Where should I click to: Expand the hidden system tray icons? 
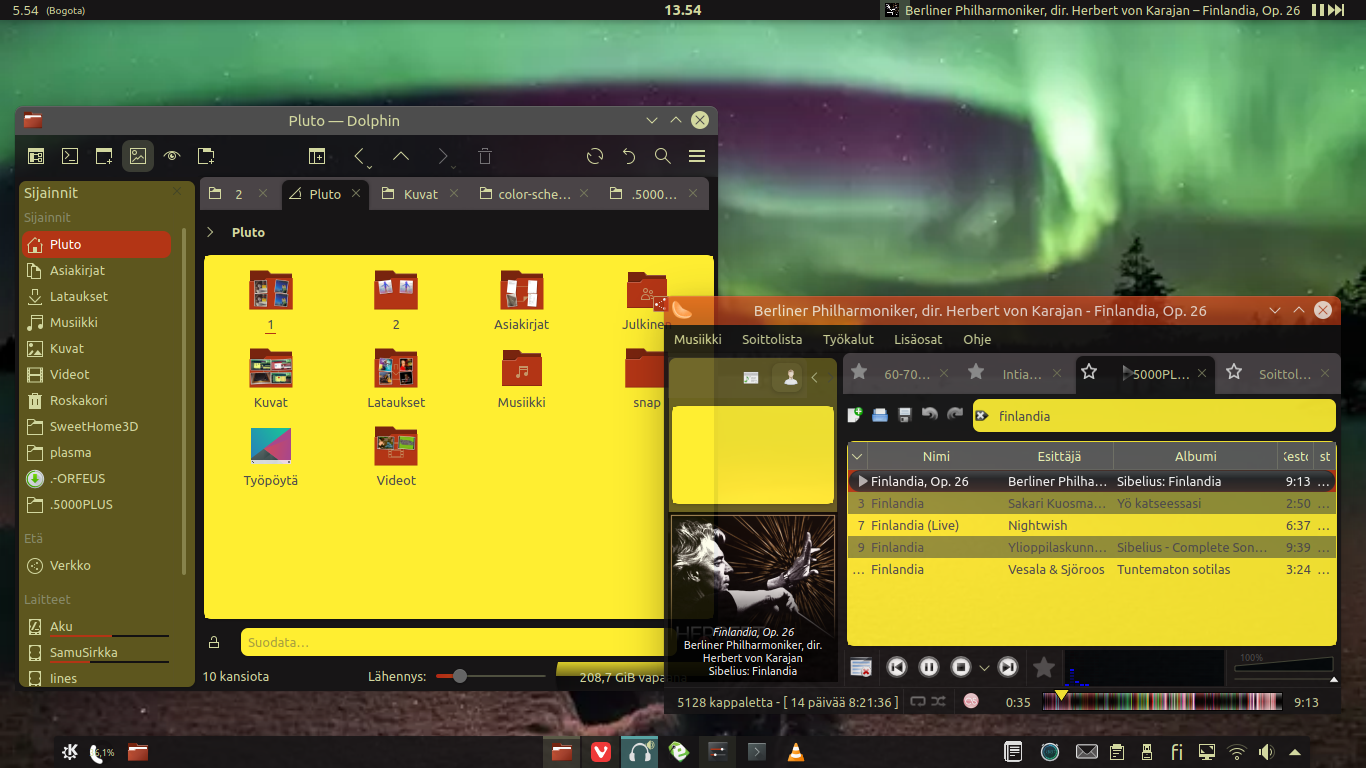1295,752
